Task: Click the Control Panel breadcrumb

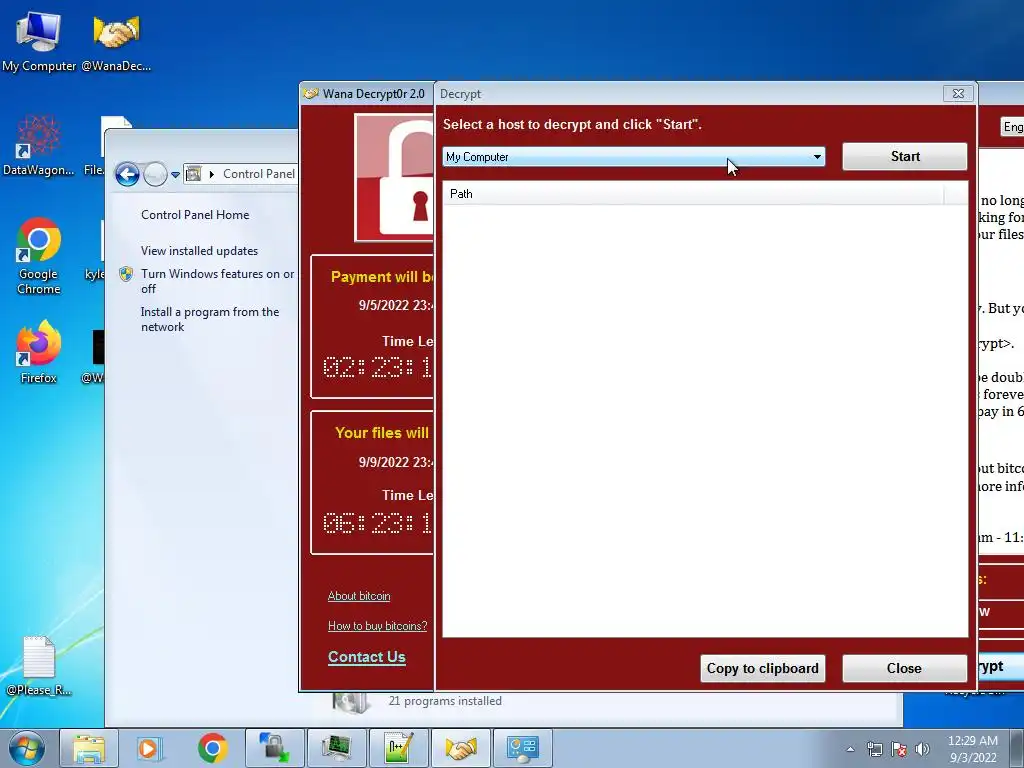Action: pos(259,174)
